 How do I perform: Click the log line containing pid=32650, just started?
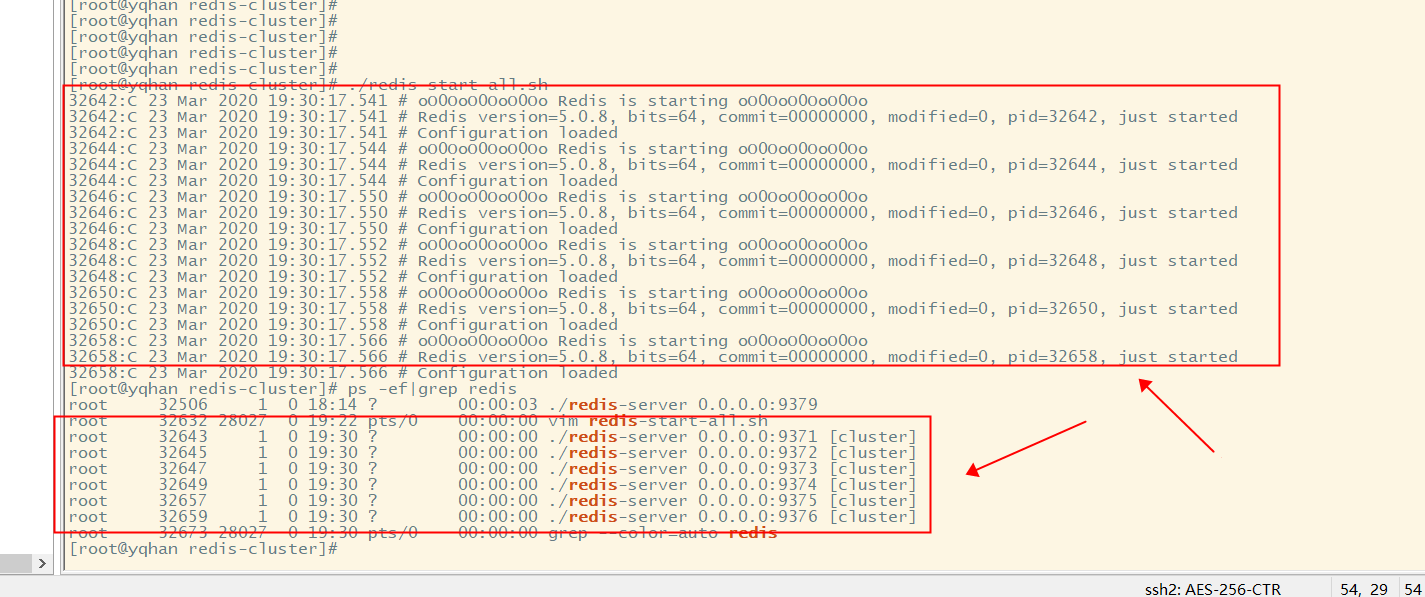[x=653, y=309]
